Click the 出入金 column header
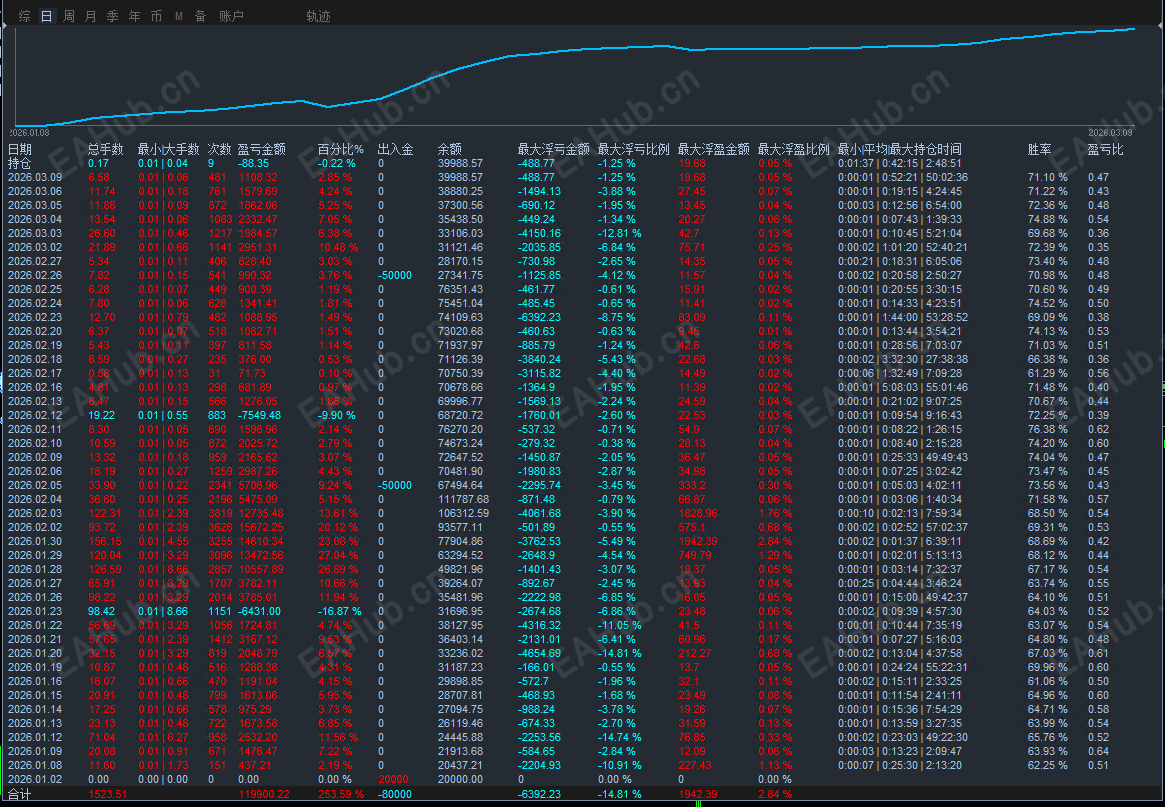Viewport: 1165px width, 807px height. coord(395,149)
